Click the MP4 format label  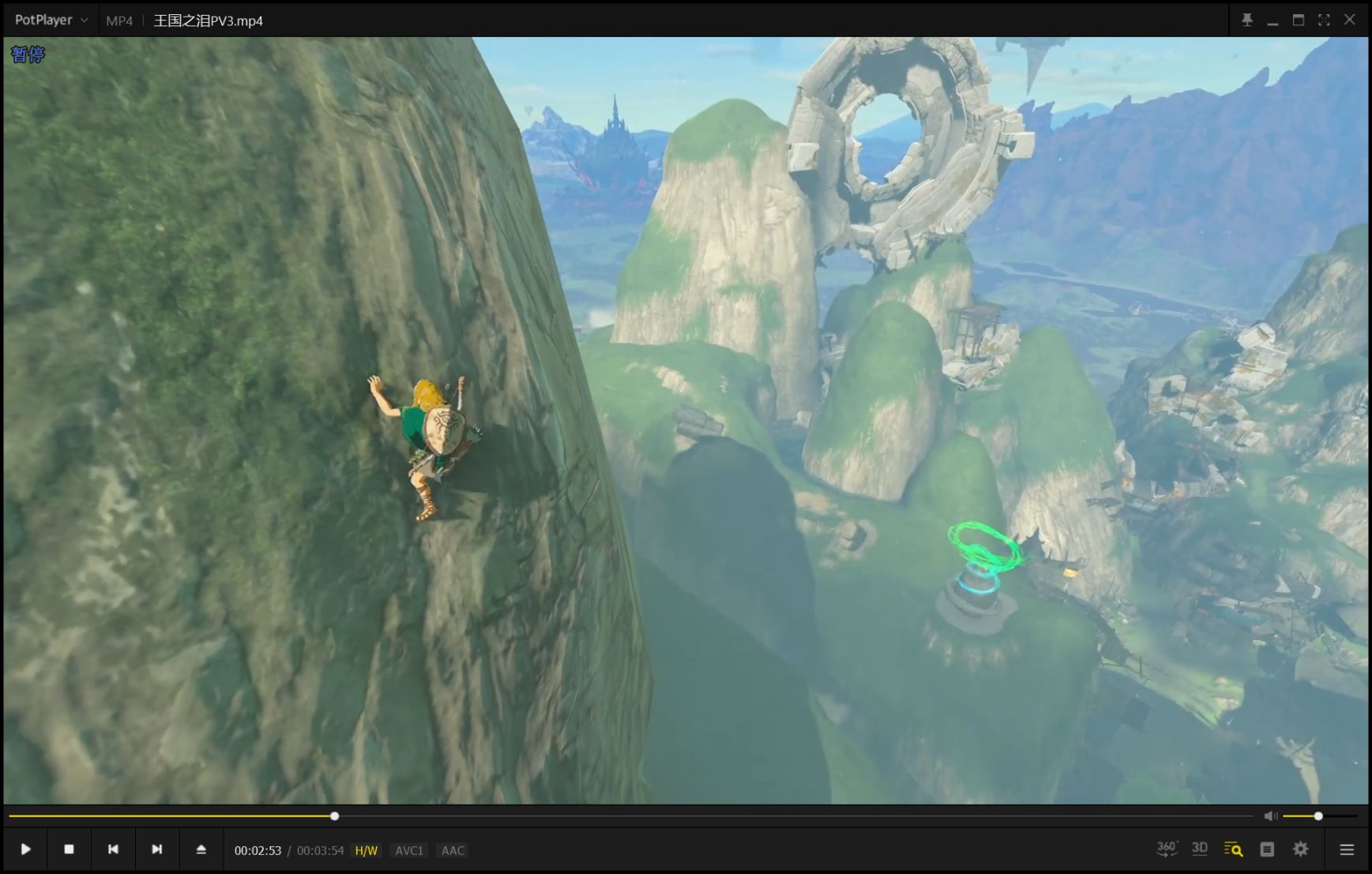119,21
